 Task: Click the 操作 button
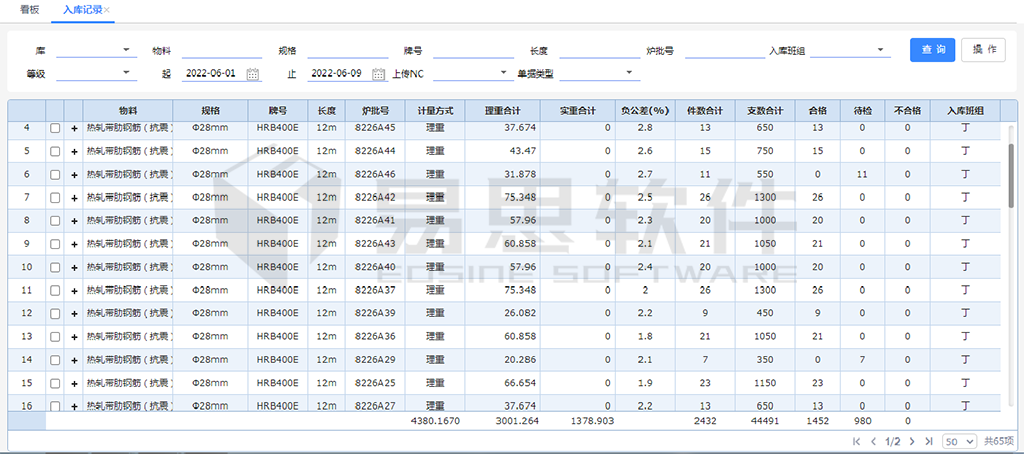pos(984,50)
